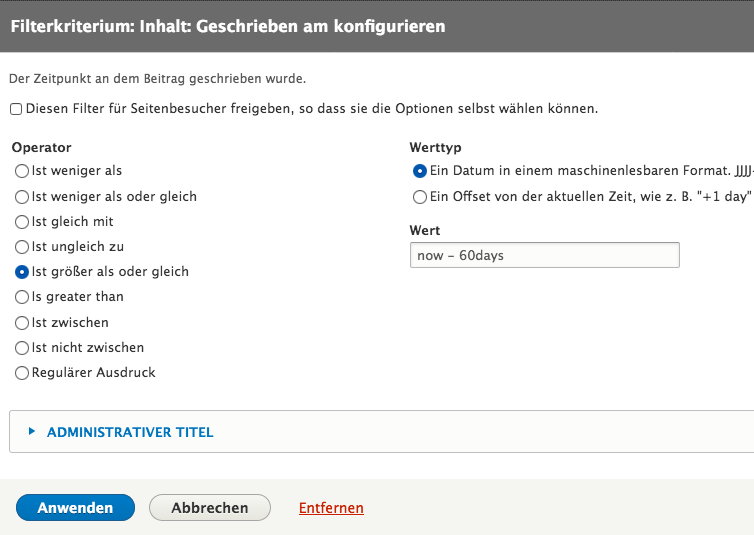Choose the 'Is greater than' operator
The image size is (754, 535).
point(22,297)
